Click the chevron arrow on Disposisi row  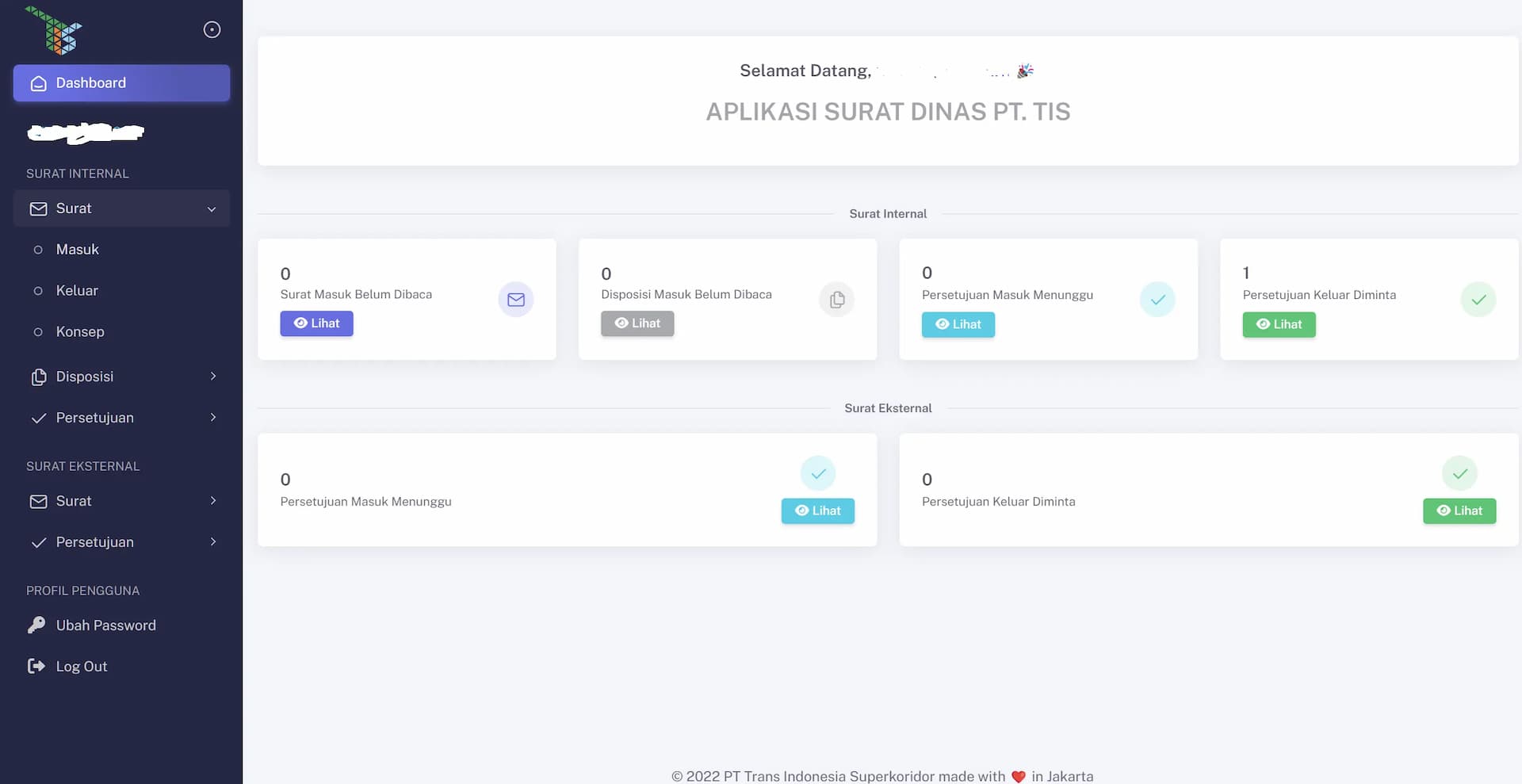click(x=212, y=377)
